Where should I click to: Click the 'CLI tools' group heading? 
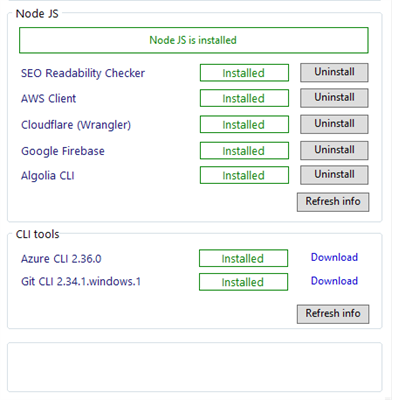[x=37, y=234]
